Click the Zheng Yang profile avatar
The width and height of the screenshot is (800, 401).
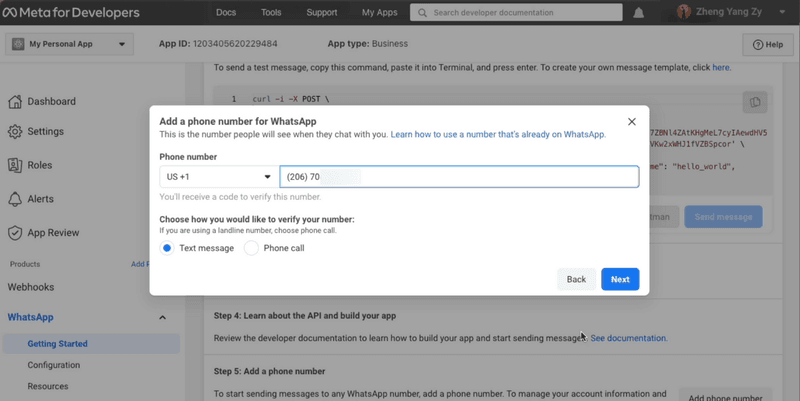(x=684, y=12)
